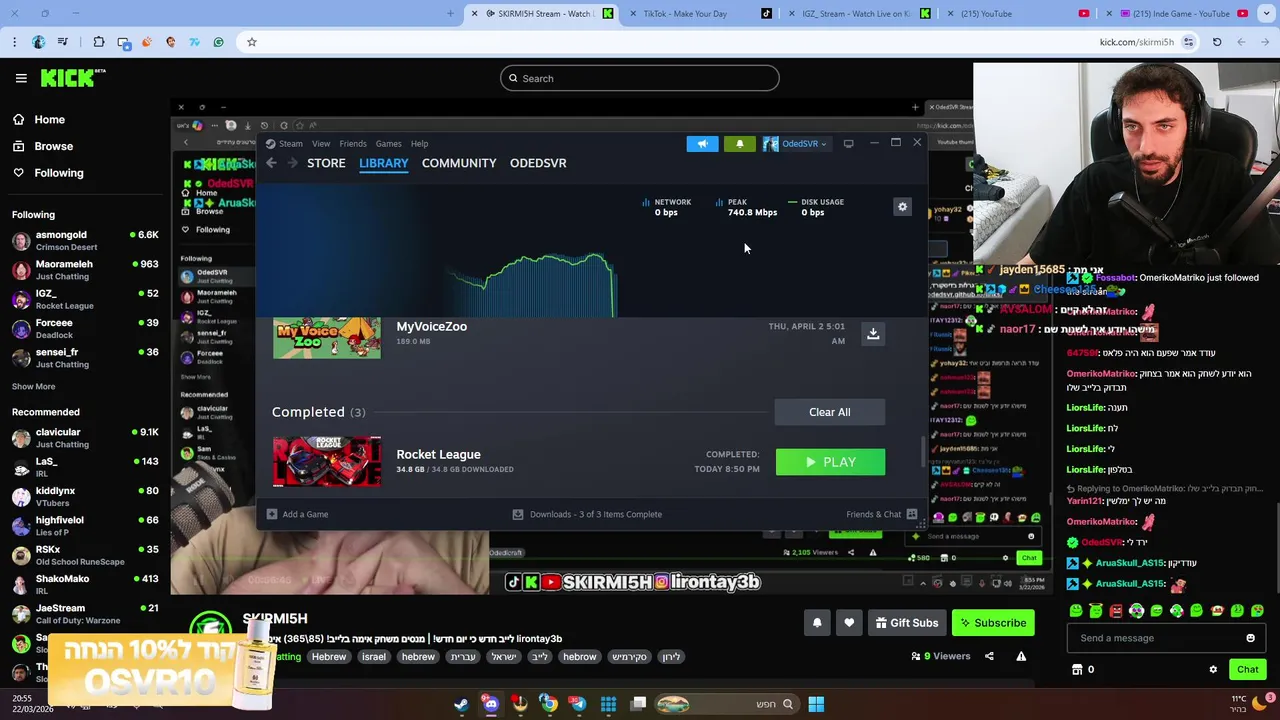Click Gift Subs button
1280x720 pixels.
point(906,623)
